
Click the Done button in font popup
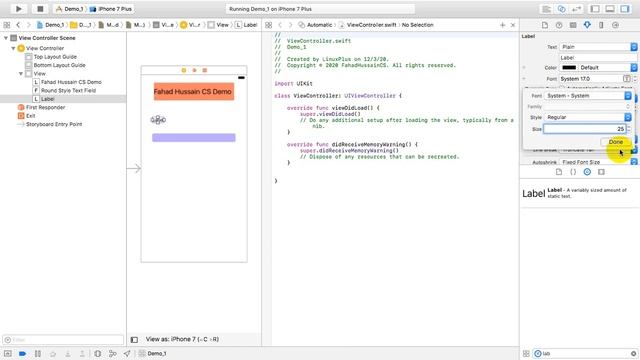616,142
